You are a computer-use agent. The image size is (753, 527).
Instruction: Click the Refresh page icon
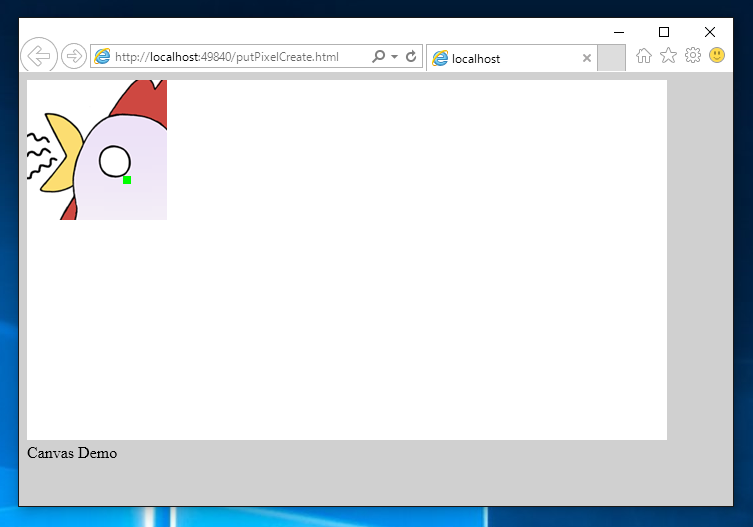tap(411, 56)
